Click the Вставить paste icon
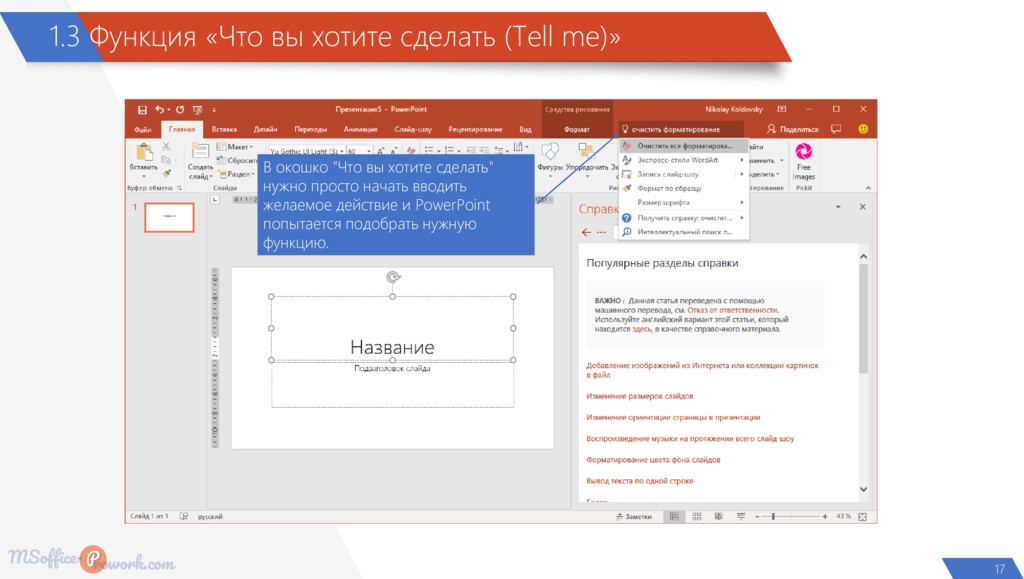1024x579 pixels. click(144, 154)
